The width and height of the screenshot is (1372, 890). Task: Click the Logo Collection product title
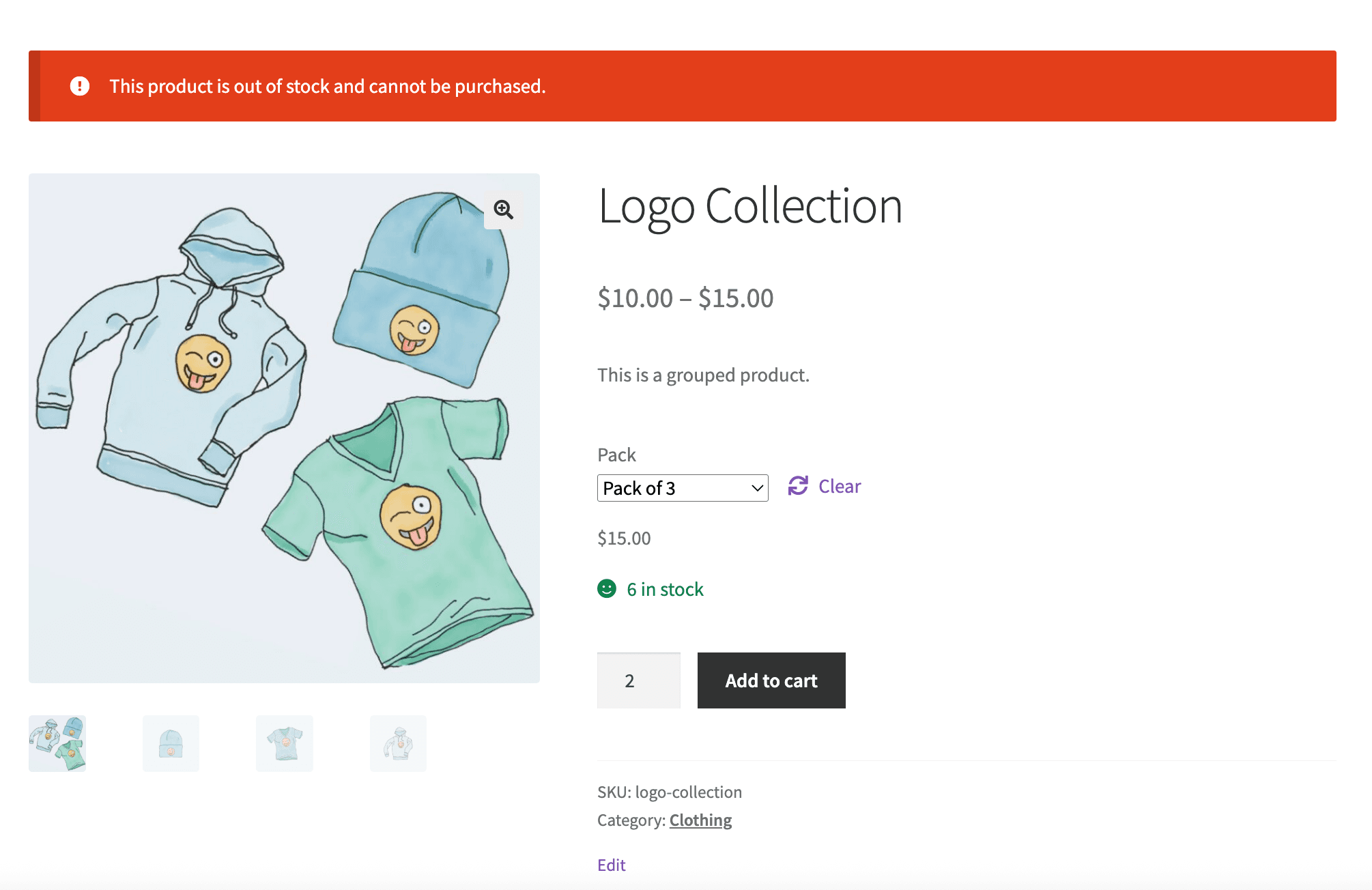tap(750, 206)
